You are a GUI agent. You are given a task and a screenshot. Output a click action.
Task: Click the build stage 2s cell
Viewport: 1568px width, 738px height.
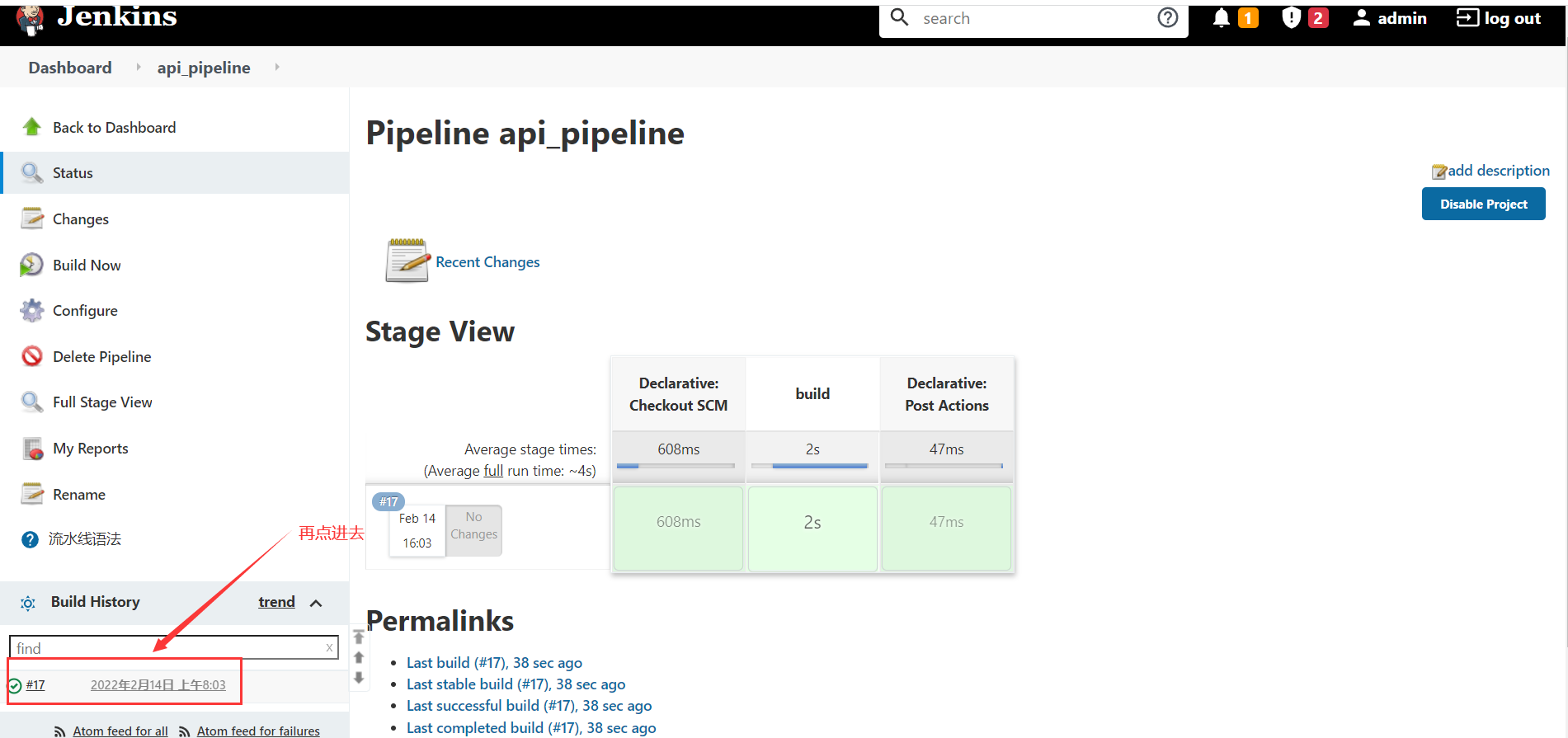[x=812, y=523]
